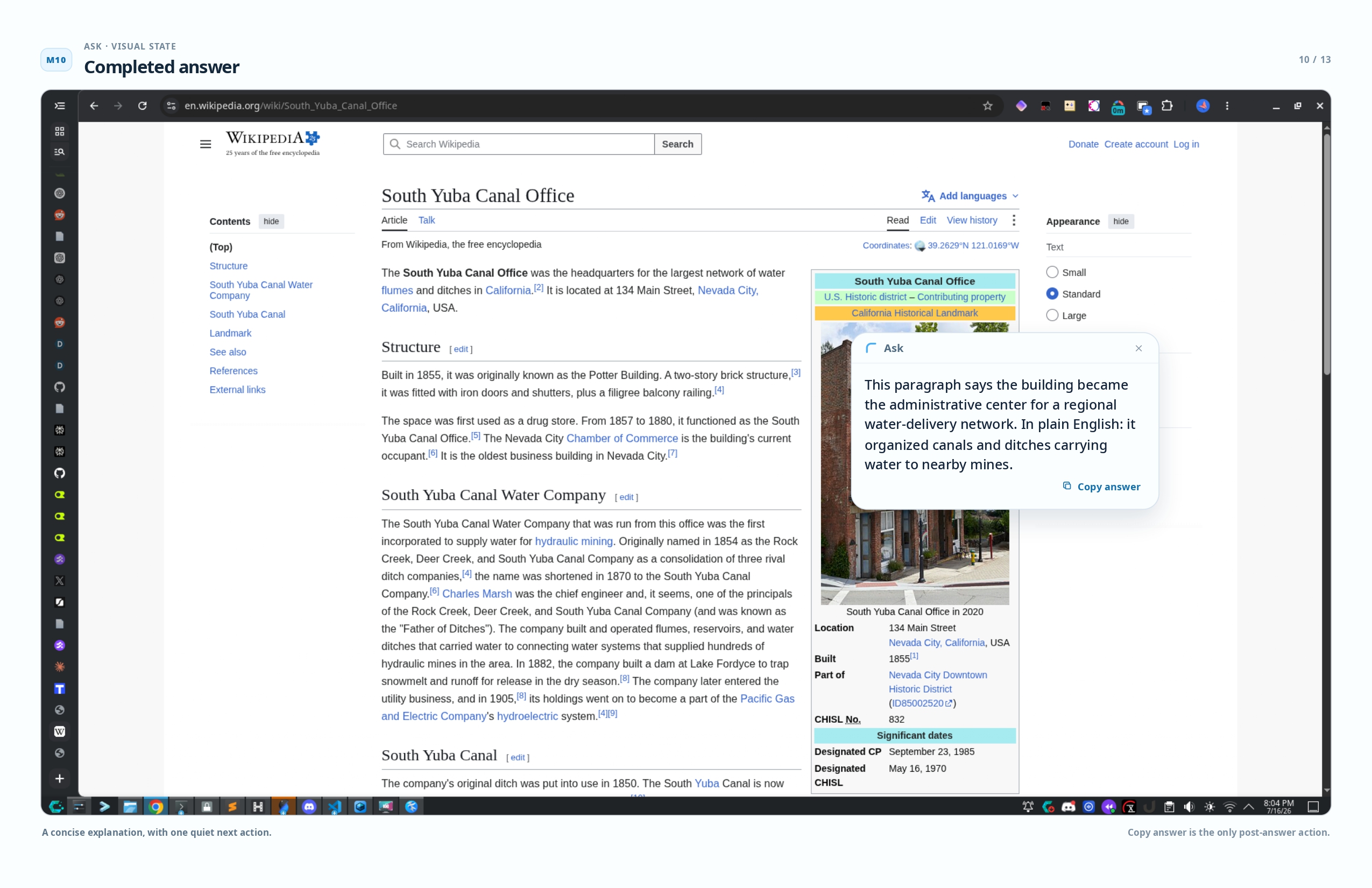Reload the page with the refresh icon

point(143,105)
